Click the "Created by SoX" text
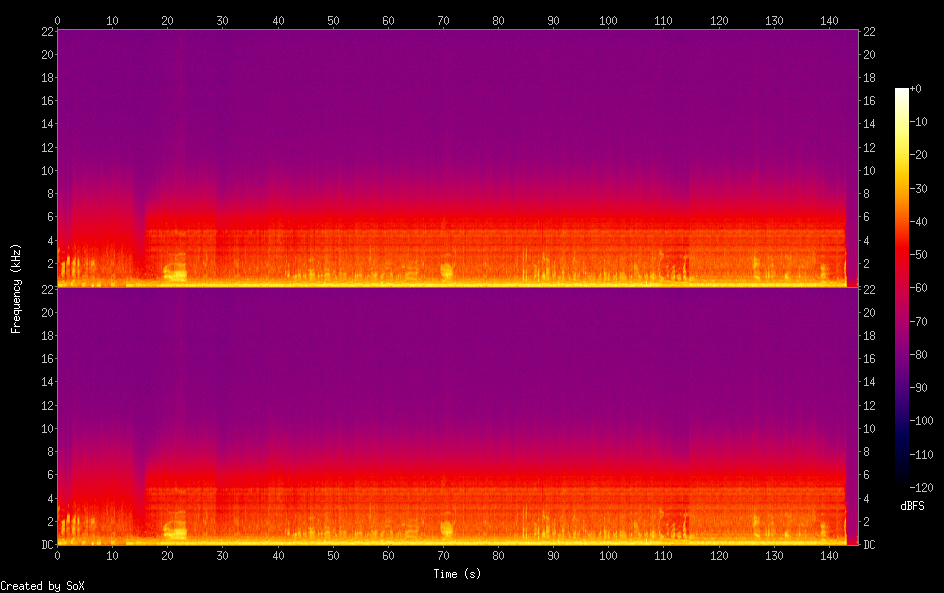Viewport: 944px width, 593px height. [42, 586]
